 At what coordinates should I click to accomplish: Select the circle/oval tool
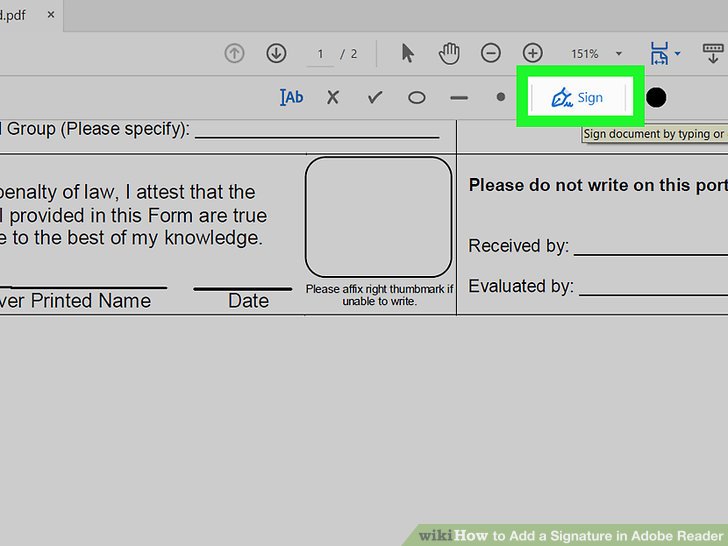pos(416,98)
